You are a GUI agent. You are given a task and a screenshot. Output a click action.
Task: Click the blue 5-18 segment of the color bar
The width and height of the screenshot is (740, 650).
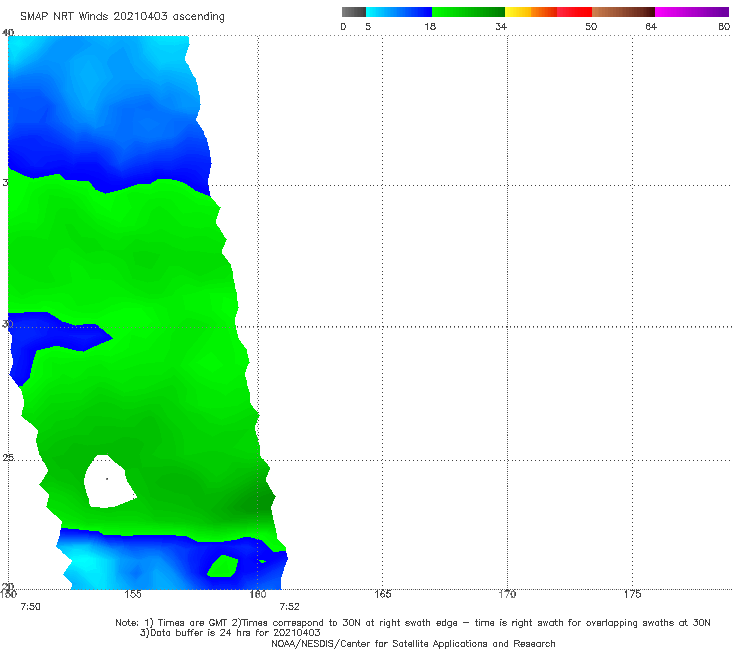click(399, 12)
